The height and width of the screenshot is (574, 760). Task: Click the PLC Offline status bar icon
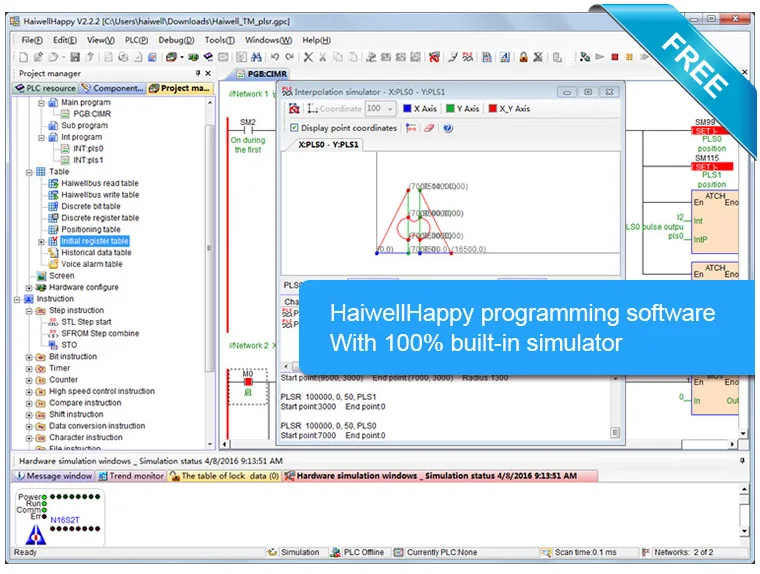pos(335,552)
